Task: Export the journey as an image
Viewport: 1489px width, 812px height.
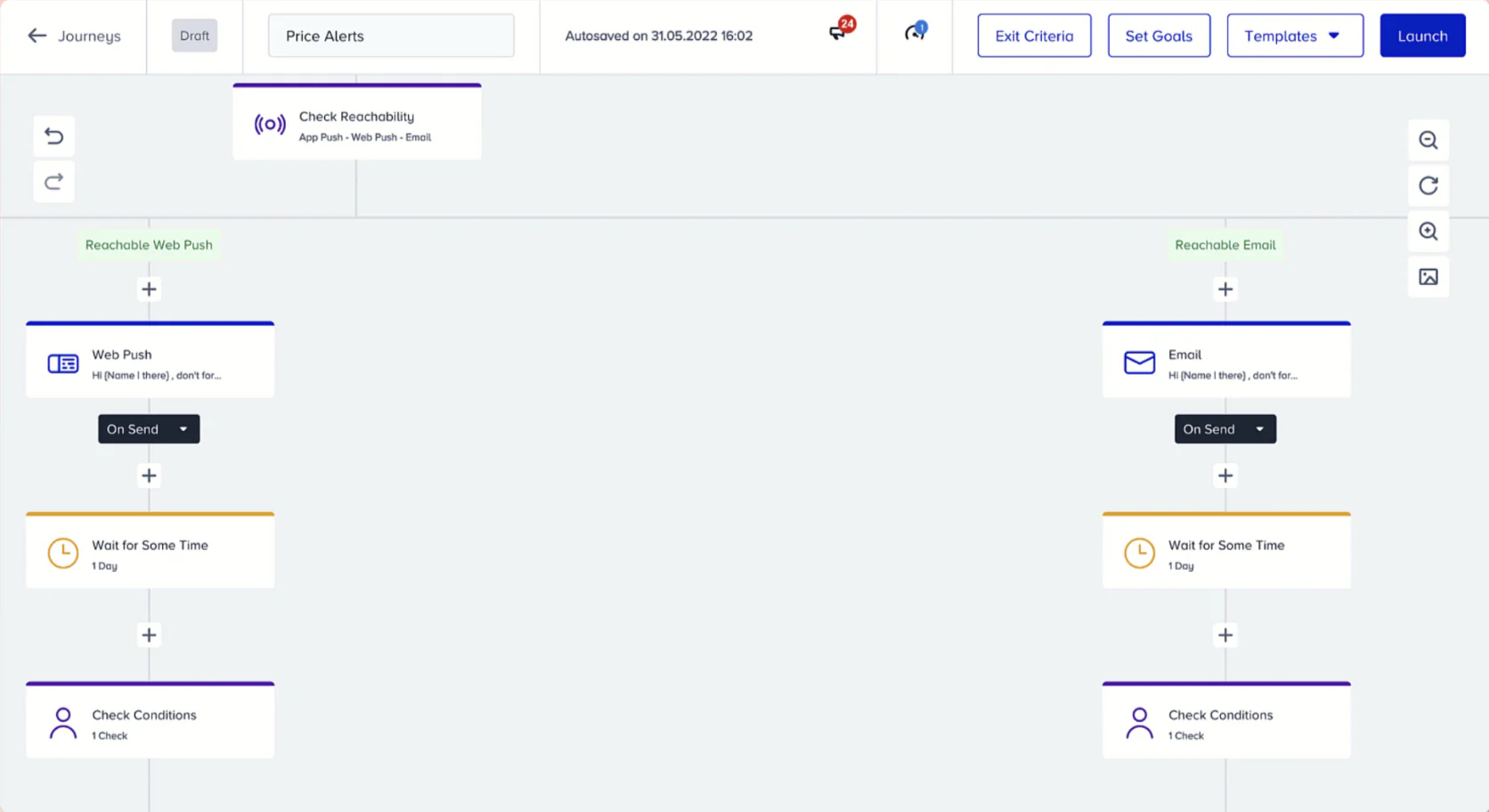Action: (1428, 277)
